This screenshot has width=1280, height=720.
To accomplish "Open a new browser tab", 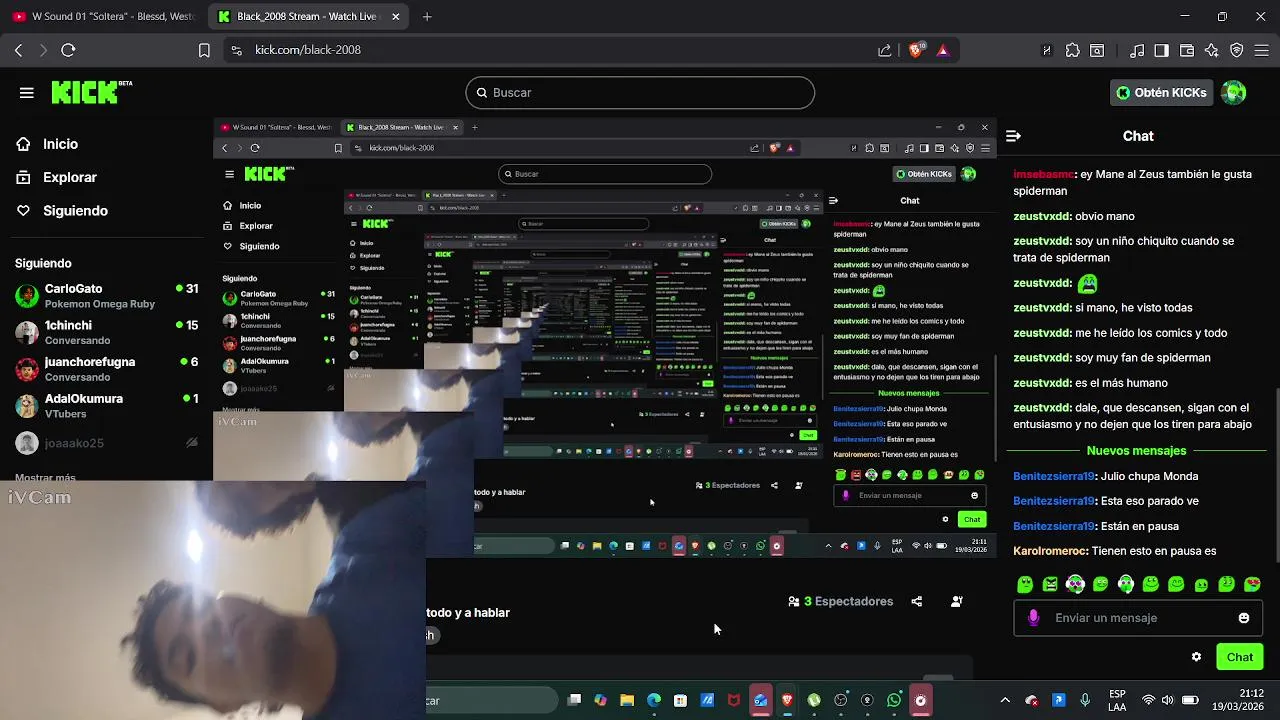I will click(x=427, y=17).
